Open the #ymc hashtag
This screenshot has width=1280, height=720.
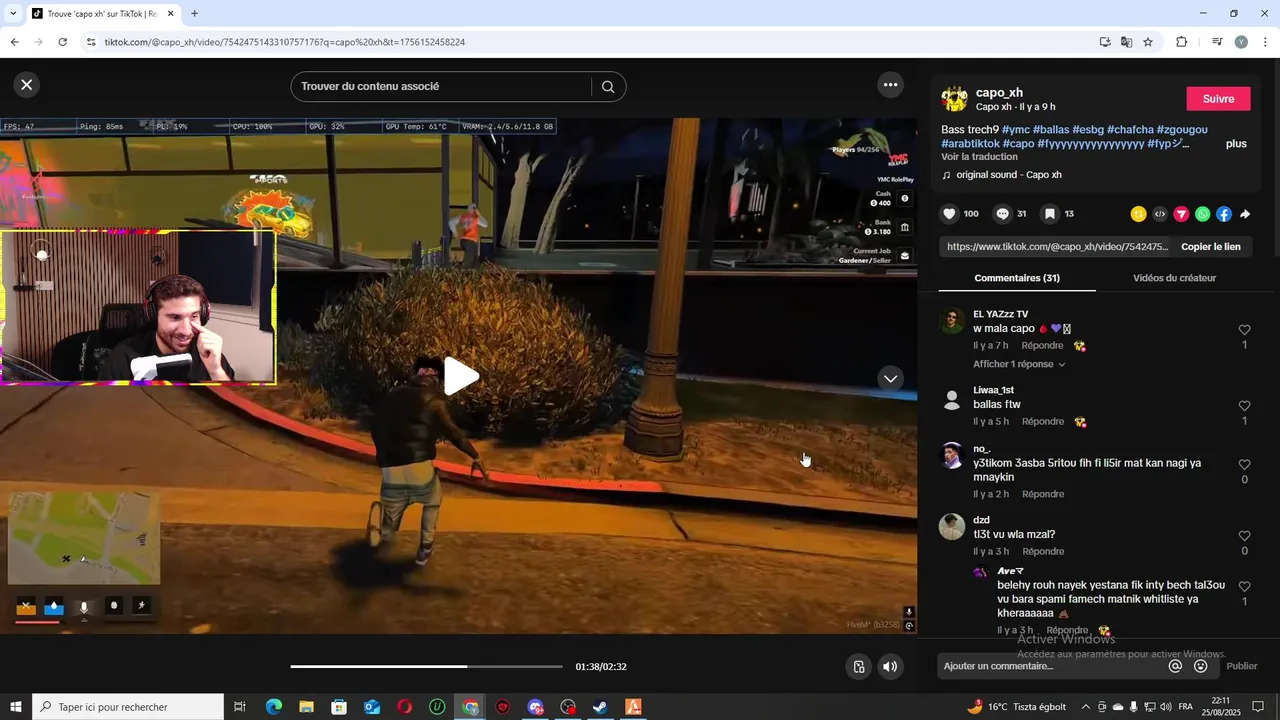pos(1015,130)
